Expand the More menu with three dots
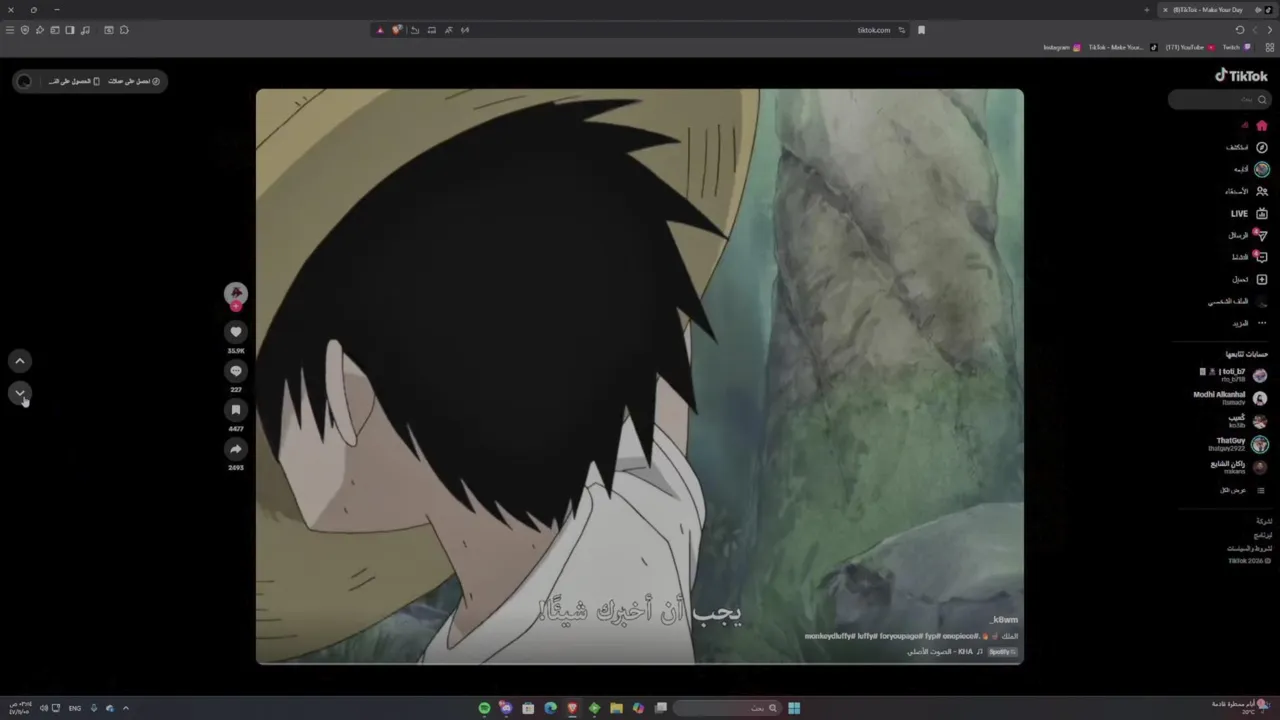 (1262, 323)
